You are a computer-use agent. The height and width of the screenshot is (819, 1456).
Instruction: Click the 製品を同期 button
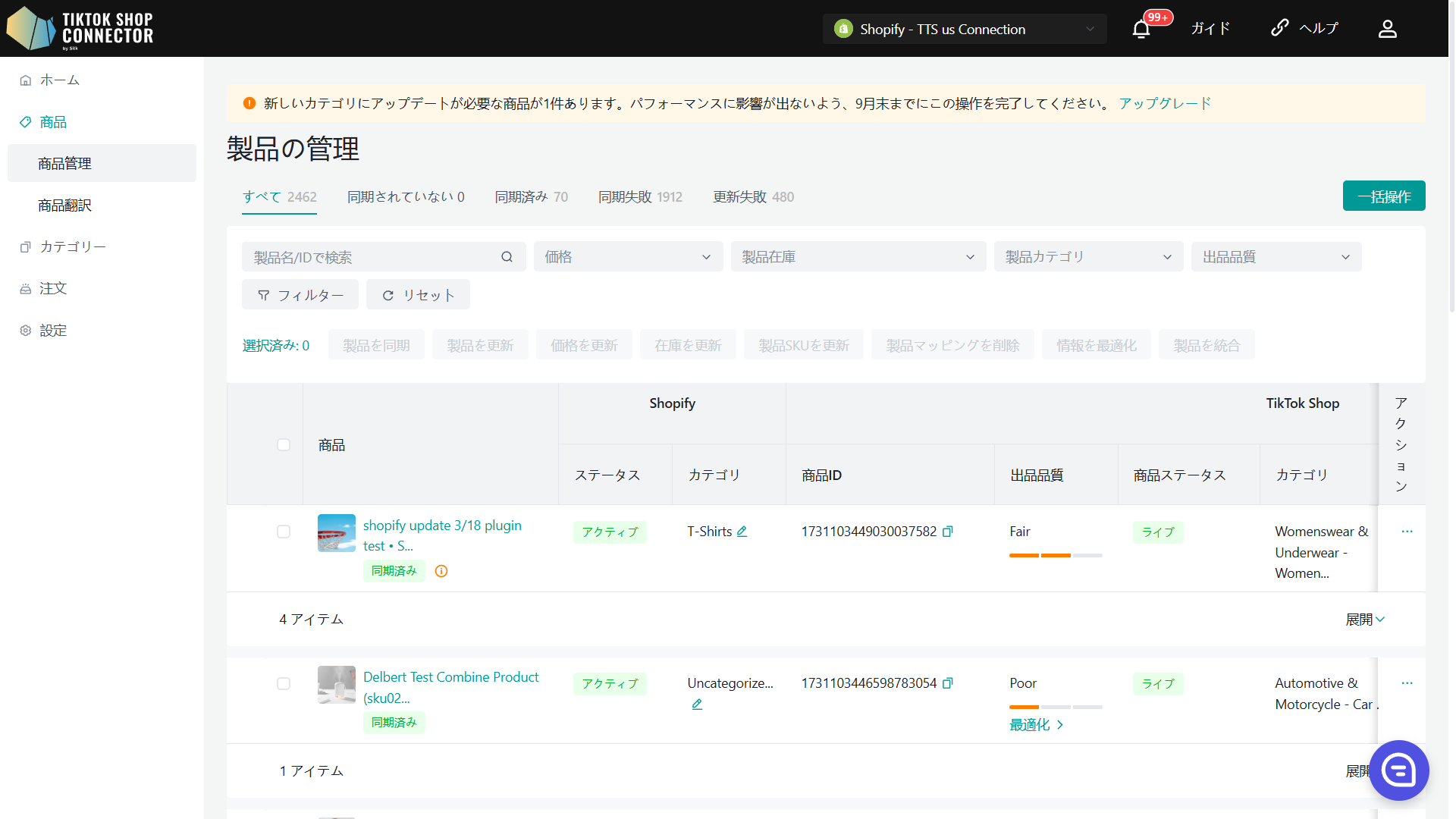click(376, 345)
